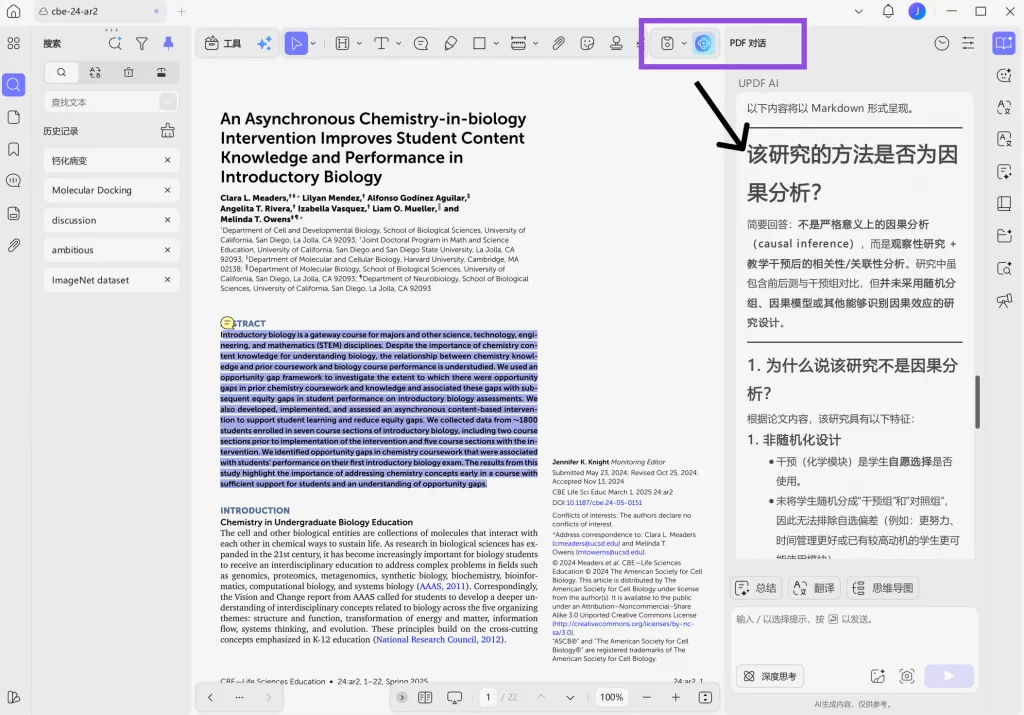Click the 翻译 translate button
Viewport: 1024px width, 715px height.
tap(814, 588)
